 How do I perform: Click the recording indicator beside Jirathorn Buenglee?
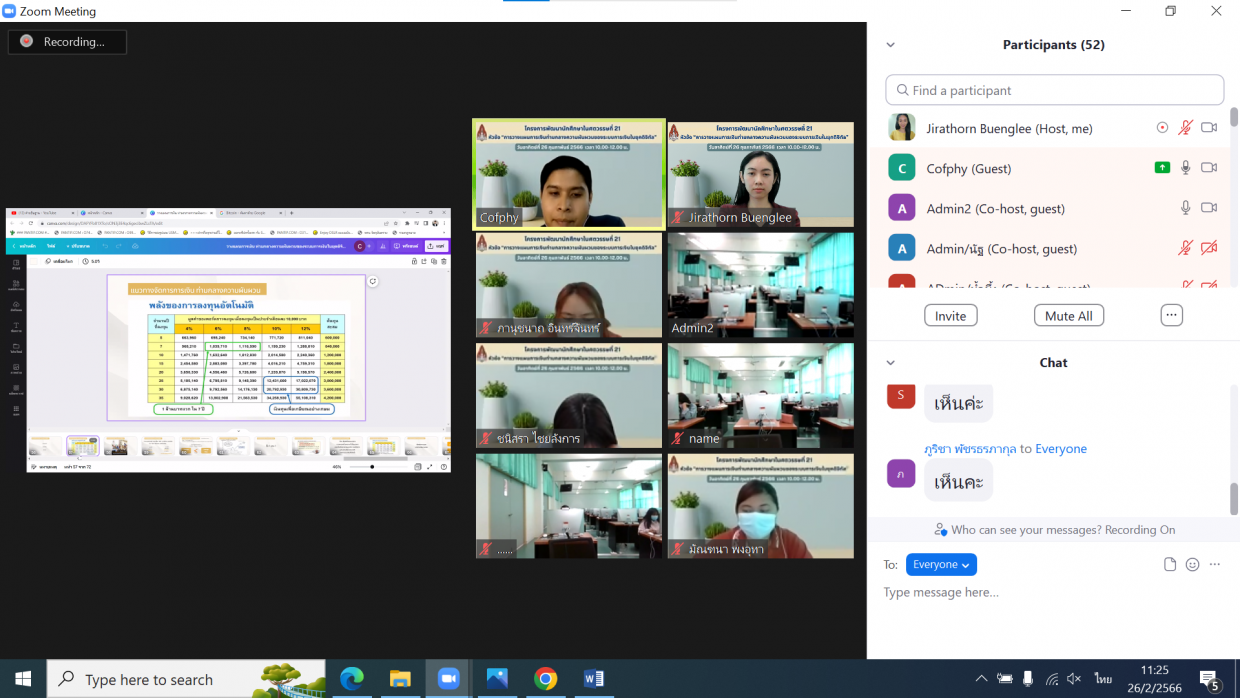[x=1162, y=128]
